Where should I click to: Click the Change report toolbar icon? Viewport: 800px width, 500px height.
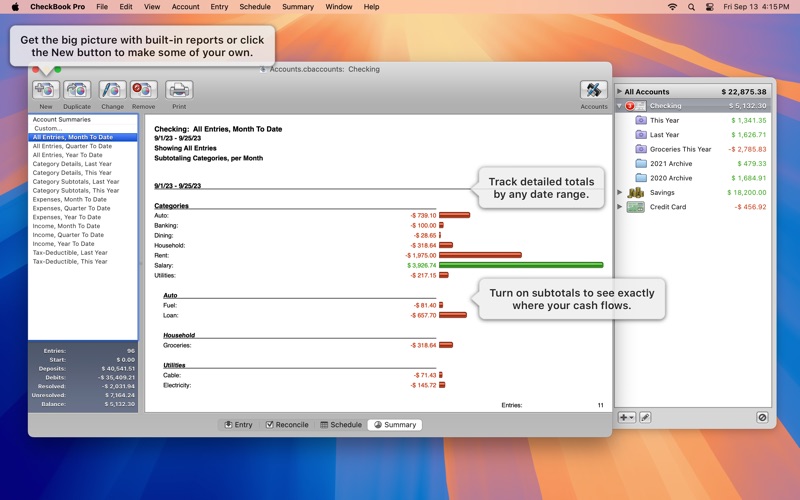point(112,90)
